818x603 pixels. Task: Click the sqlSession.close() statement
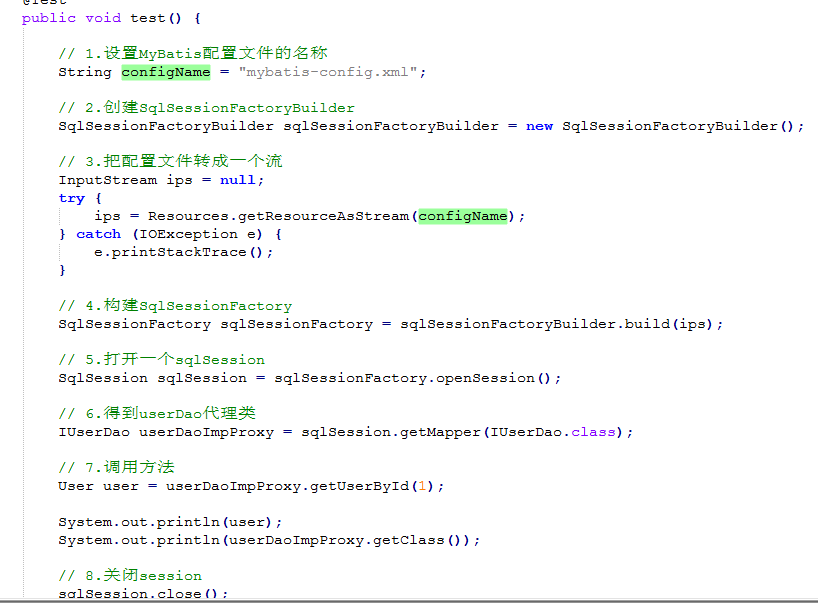coord(143,594)
